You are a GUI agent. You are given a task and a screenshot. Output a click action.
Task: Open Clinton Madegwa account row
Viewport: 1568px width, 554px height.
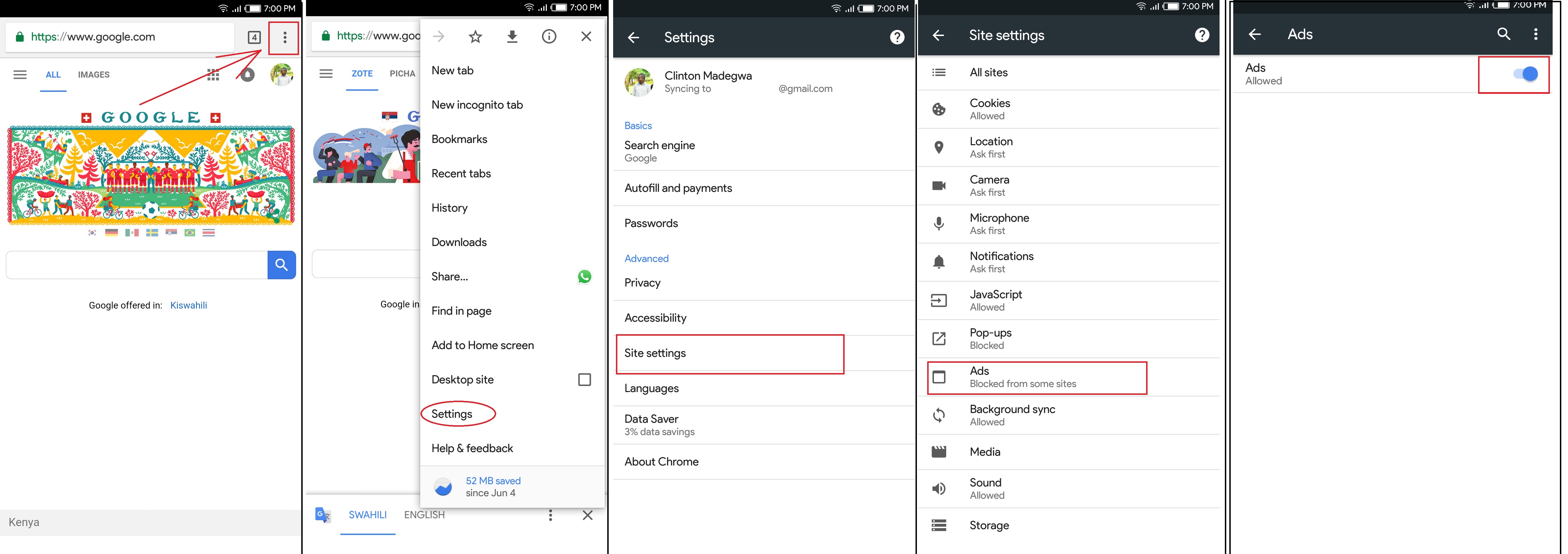763,82
